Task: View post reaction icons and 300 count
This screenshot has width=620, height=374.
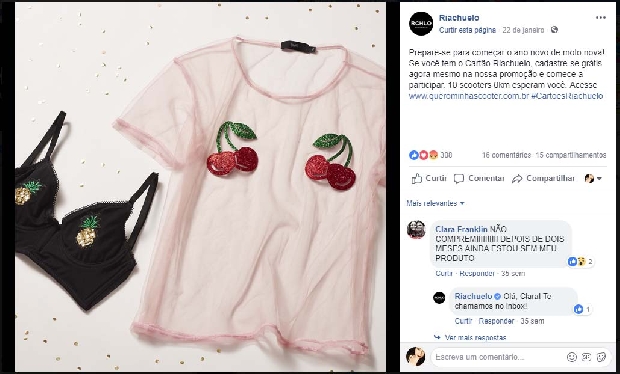Action: click(x=430, y=155)
